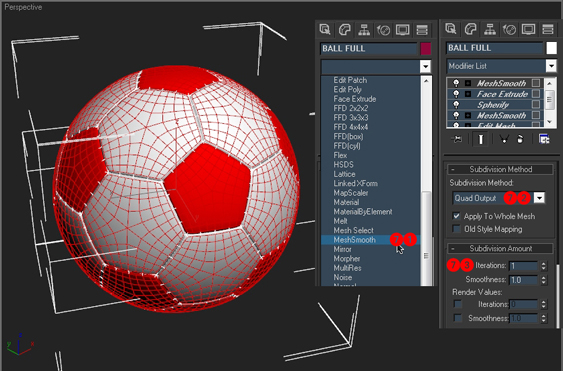Click the BALL FULL name field in left panel

point(369,48)
